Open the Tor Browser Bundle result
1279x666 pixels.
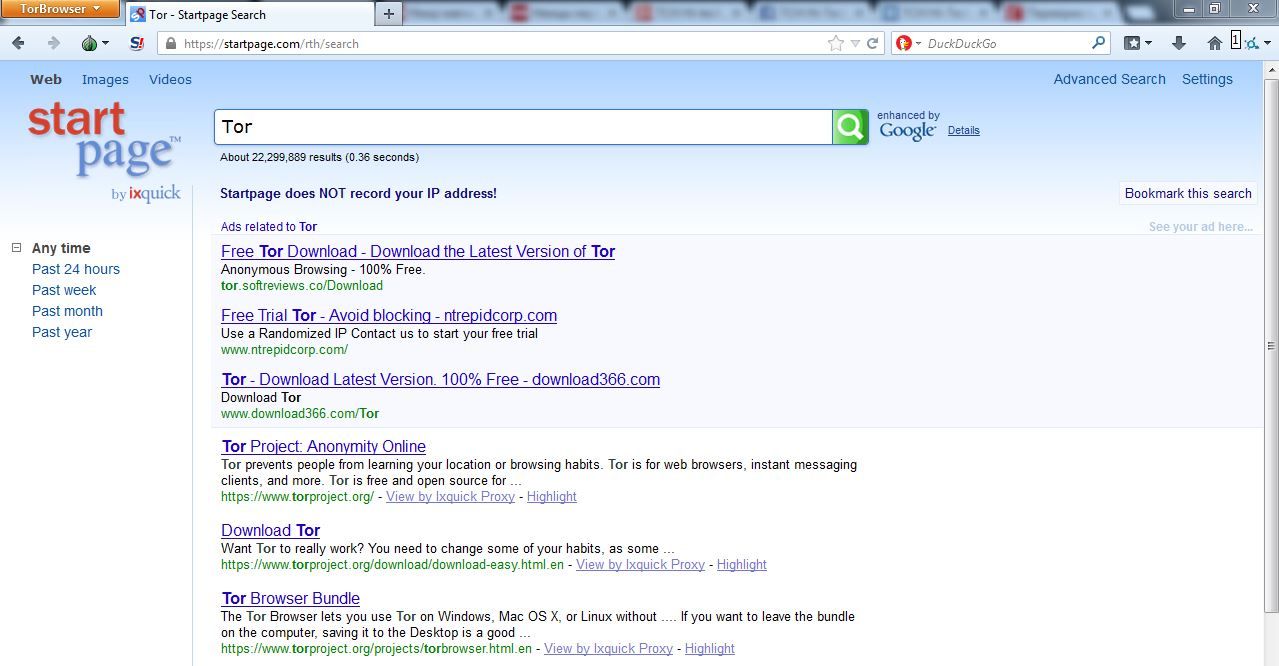291,598
